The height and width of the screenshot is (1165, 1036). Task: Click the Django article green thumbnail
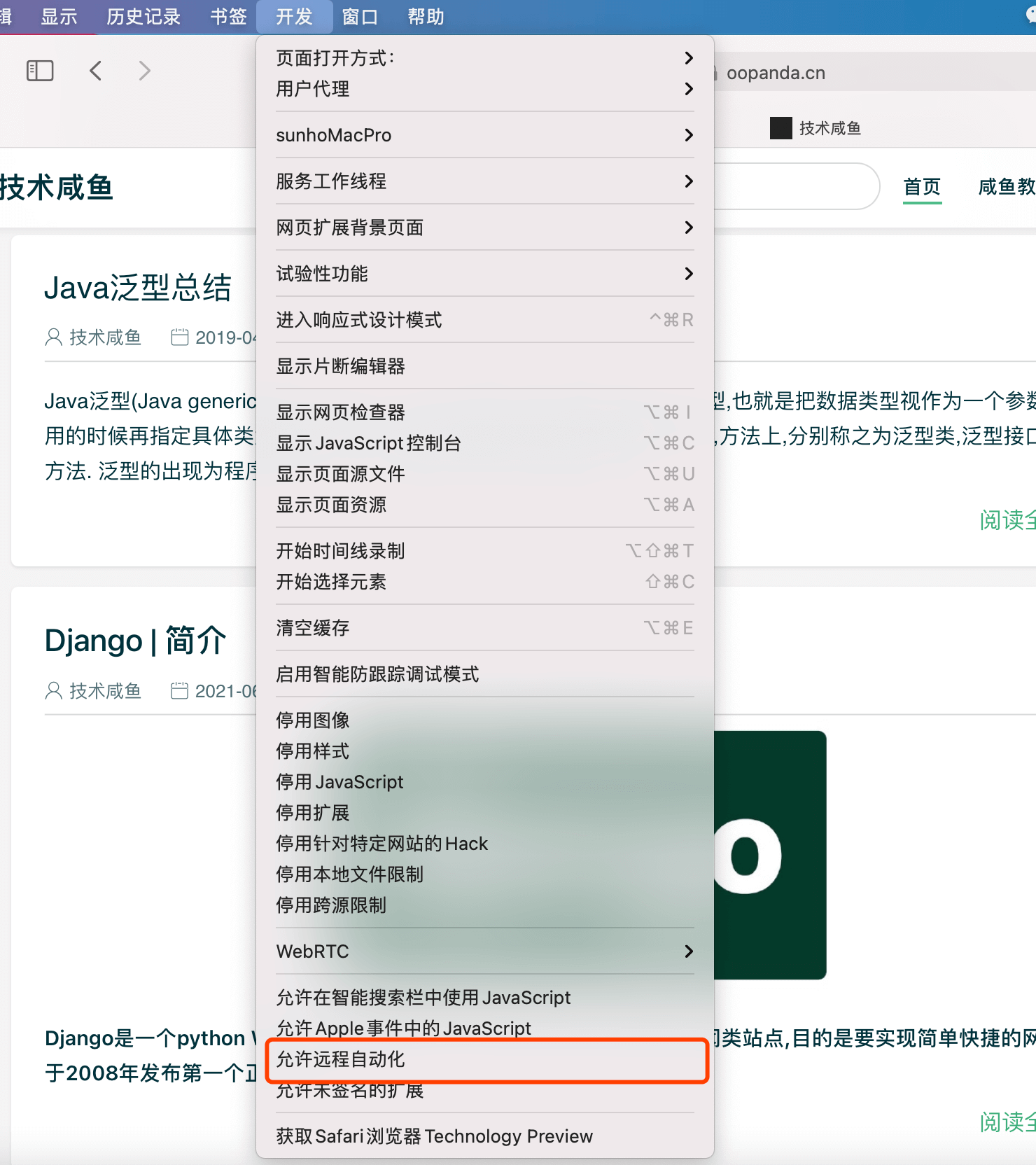[x=770, y=855]
